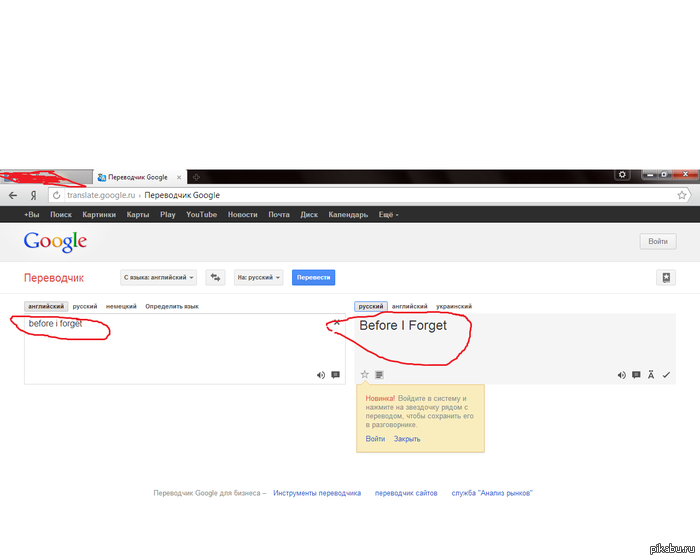
Task: Open 'служба "Анализ рынков"' footer link
Action: (x=492, y=493)
